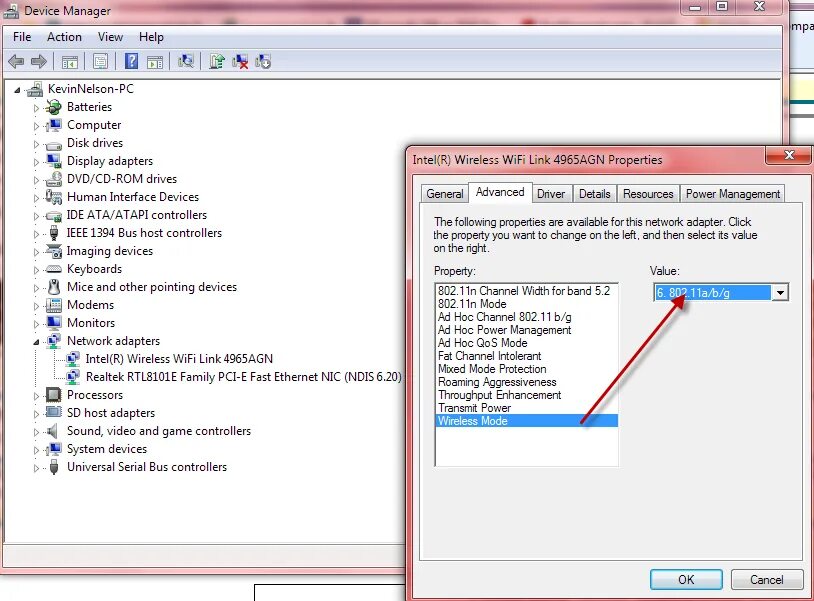Click Show/Hide Console Tree toolbar icon
Image resolution: width=814 pixels, height=601 pixels.
tap(70, 62)
